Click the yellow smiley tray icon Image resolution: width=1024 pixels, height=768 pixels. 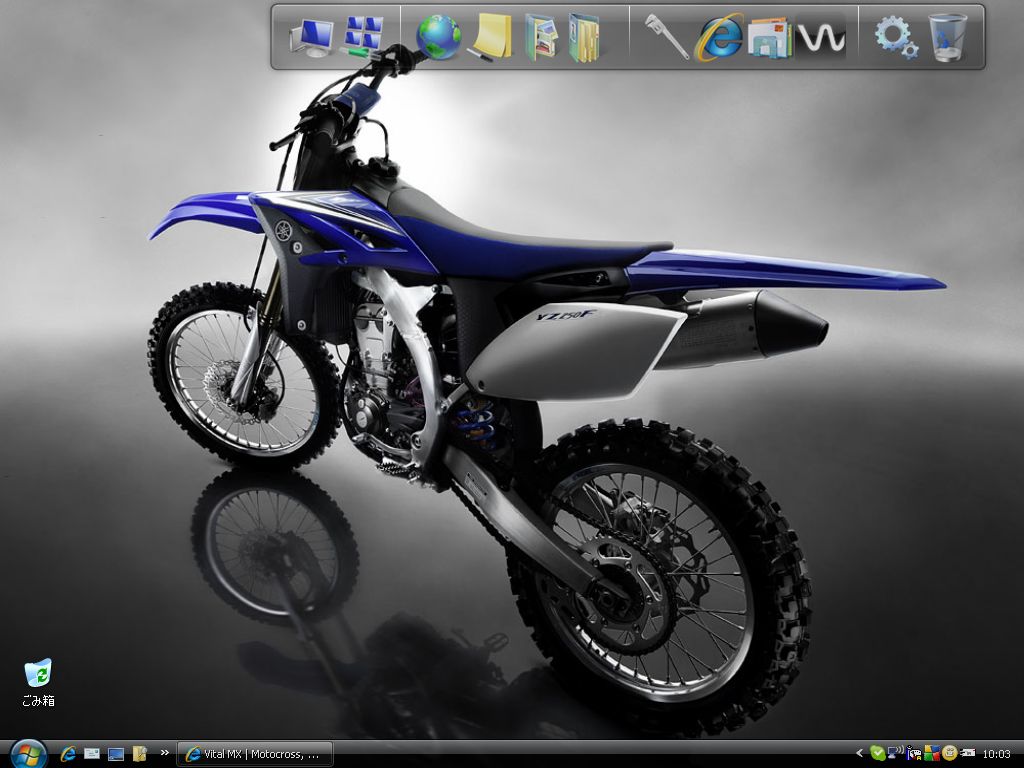(x=949, y=754)
